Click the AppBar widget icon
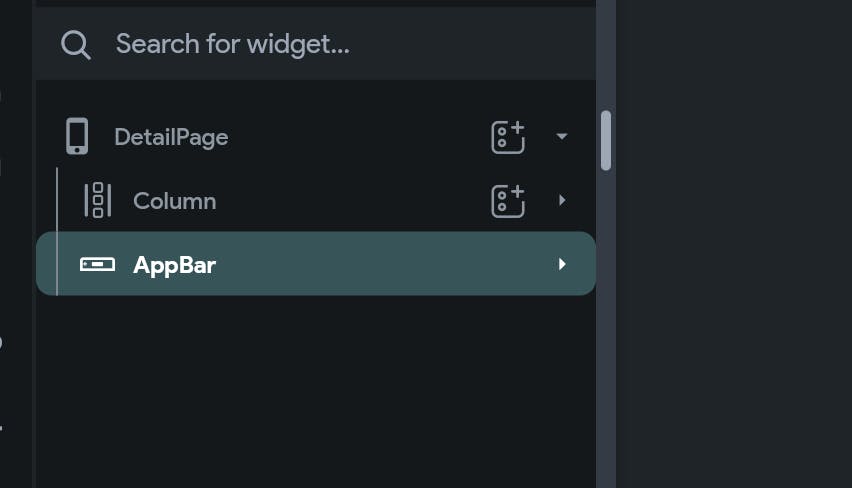 point(97,265)
